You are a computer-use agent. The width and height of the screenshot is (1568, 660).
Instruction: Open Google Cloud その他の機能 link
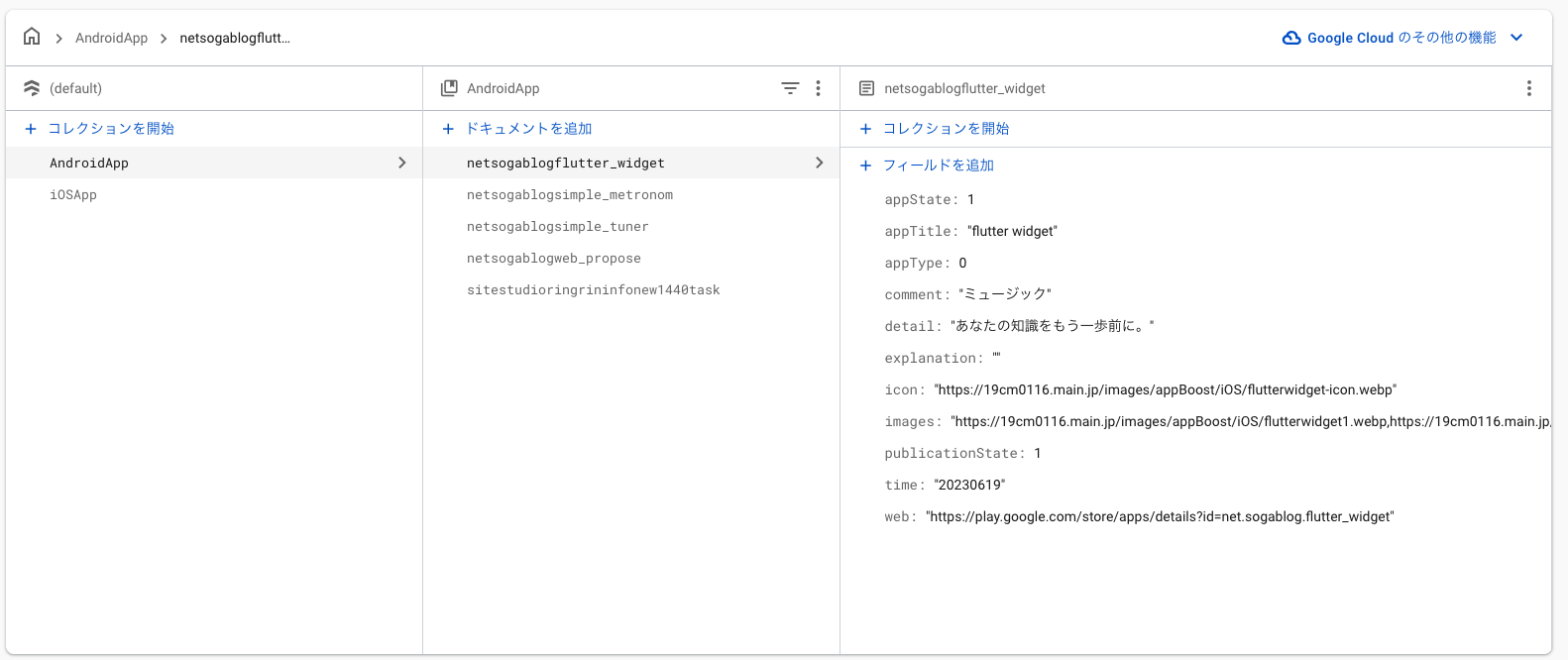coord(1401,38)
